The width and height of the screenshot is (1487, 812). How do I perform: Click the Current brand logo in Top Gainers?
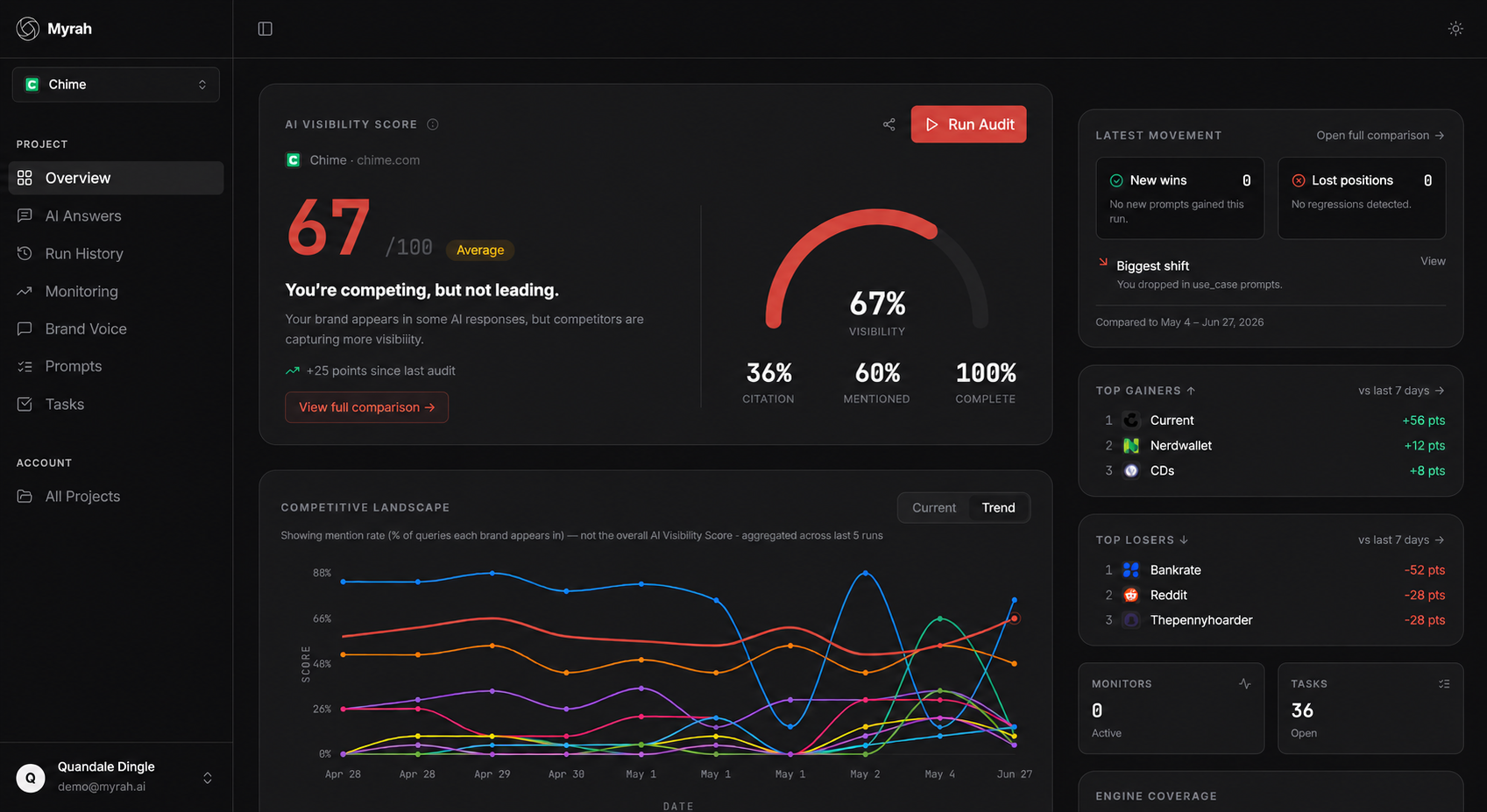[x=1131, y=420]
